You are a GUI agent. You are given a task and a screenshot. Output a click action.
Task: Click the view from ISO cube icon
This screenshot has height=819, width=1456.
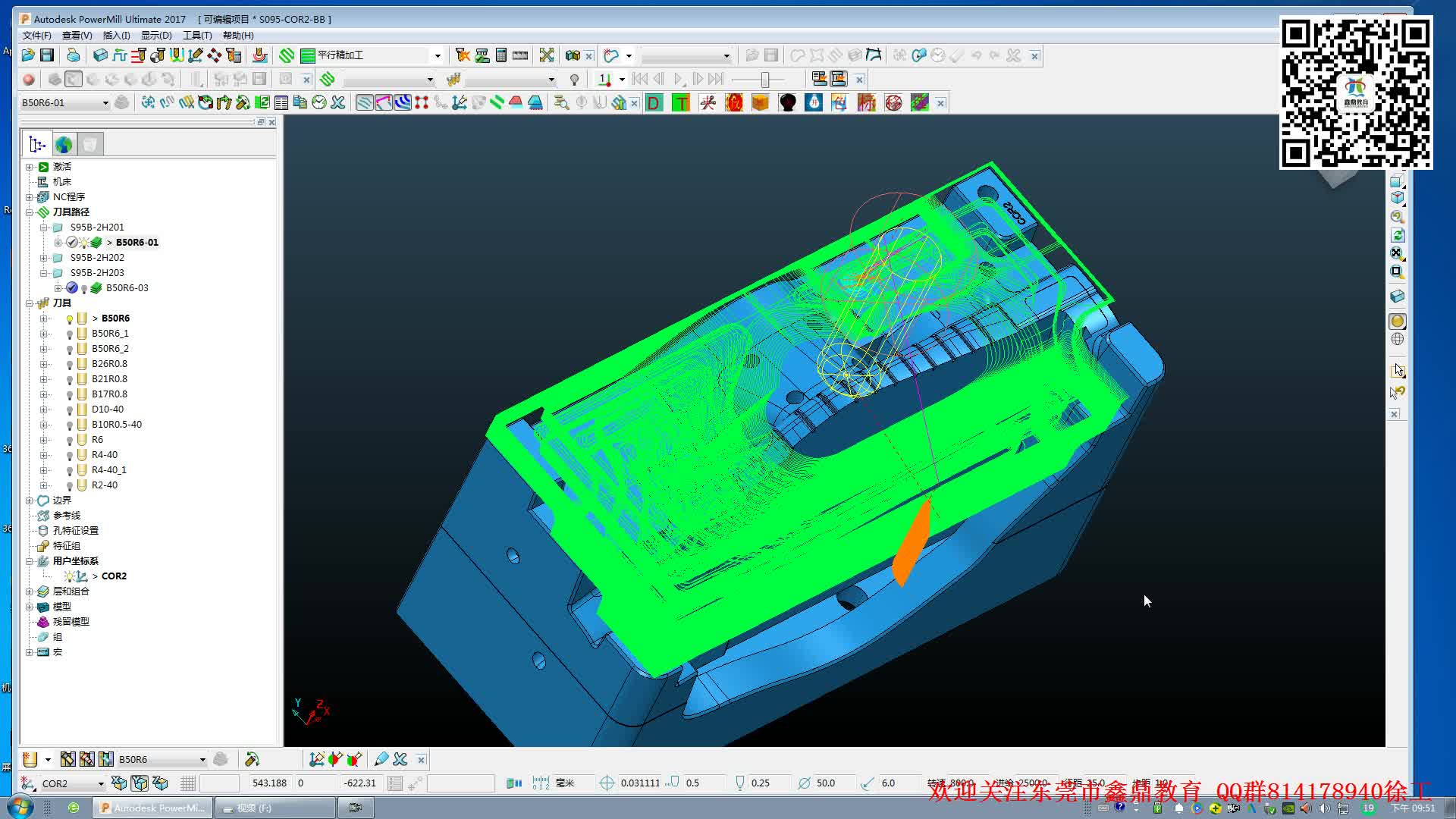[1398, 199]
